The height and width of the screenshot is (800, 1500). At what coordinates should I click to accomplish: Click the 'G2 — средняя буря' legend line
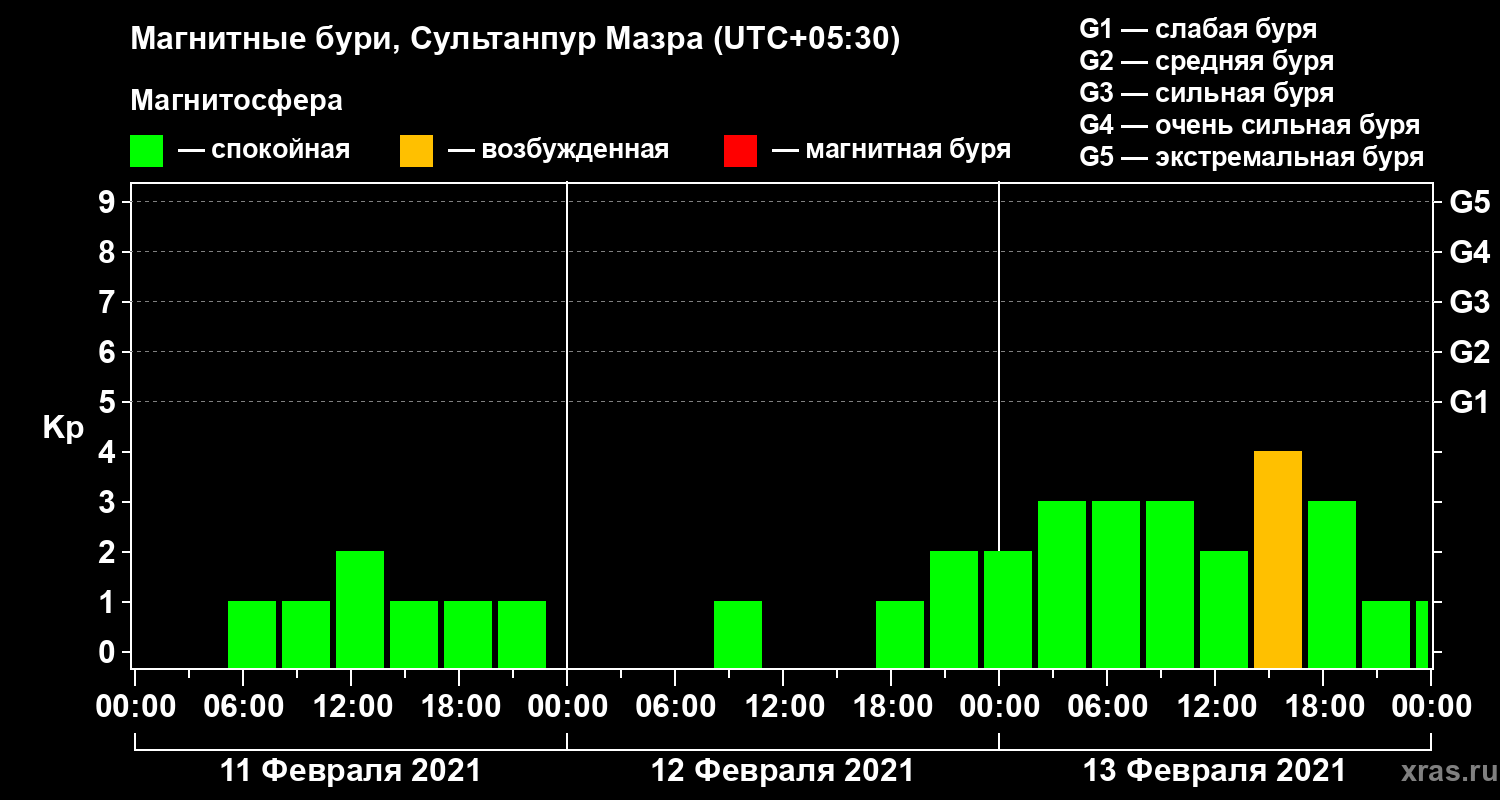pyautogui.click(x=1206, y=61)
